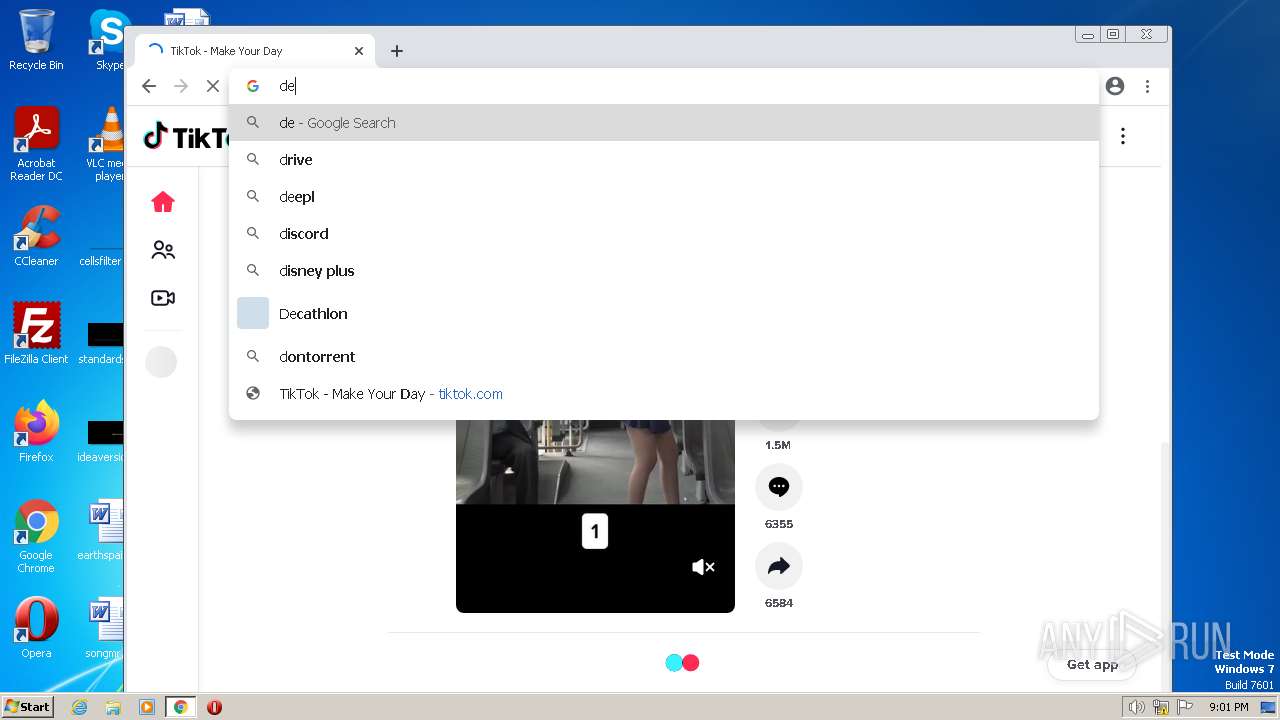Open Internet Explorer from the taskbar
Viewport: 1280px width, 720px height.
click(x=80, y=707)
